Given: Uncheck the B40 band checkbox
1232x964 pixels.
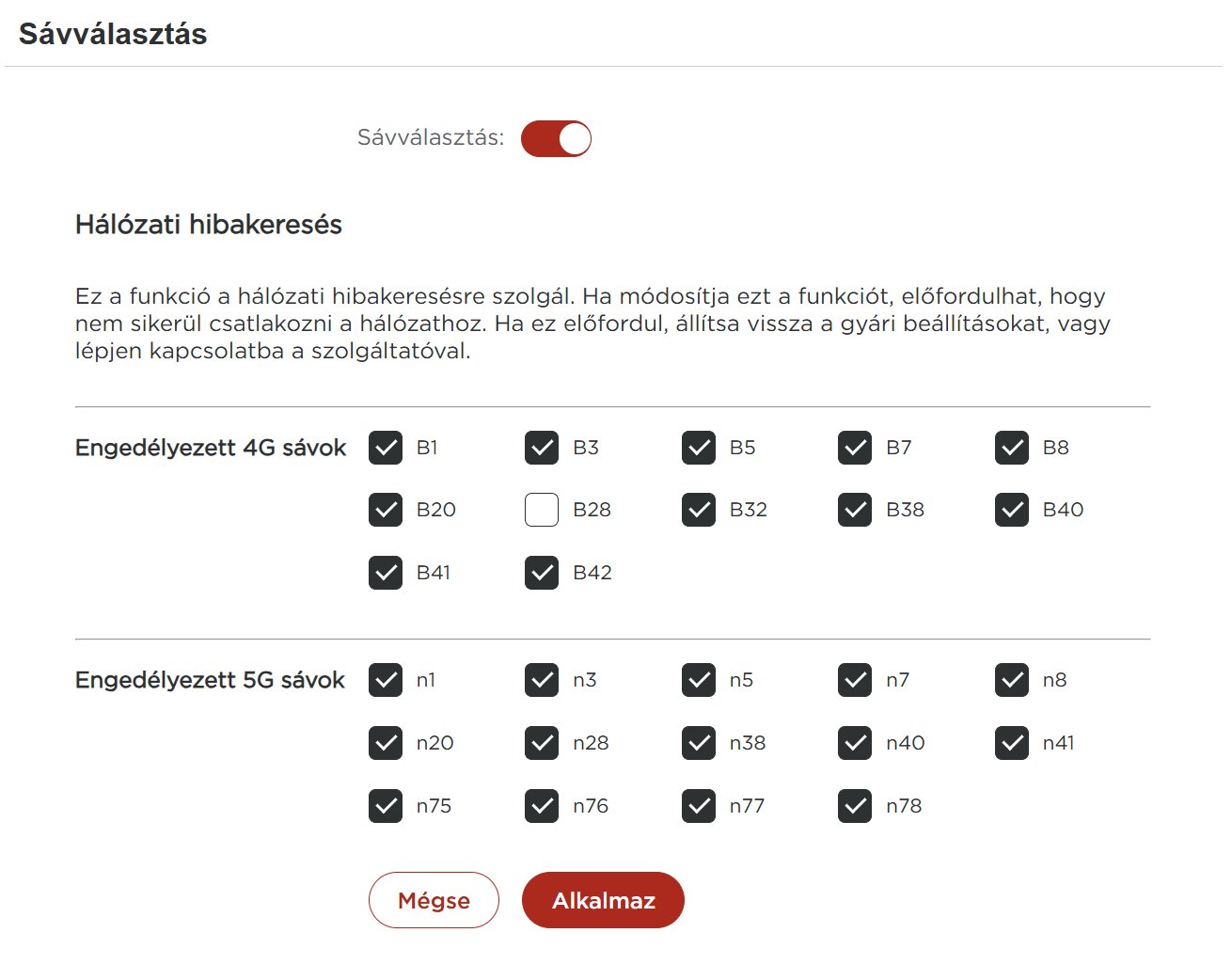Looking at the screenshot, I should [1012, 510].
